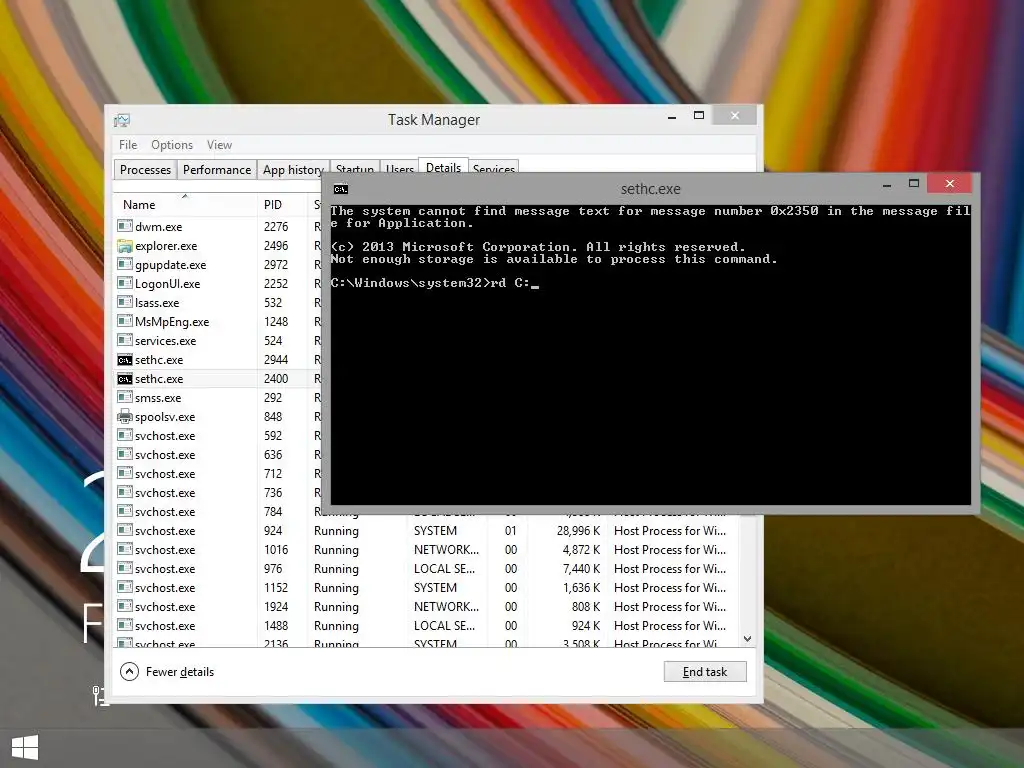Click icon of svchost.exe PID 712
This screenshot has width=1024, height=768.
tap(125, 473)
